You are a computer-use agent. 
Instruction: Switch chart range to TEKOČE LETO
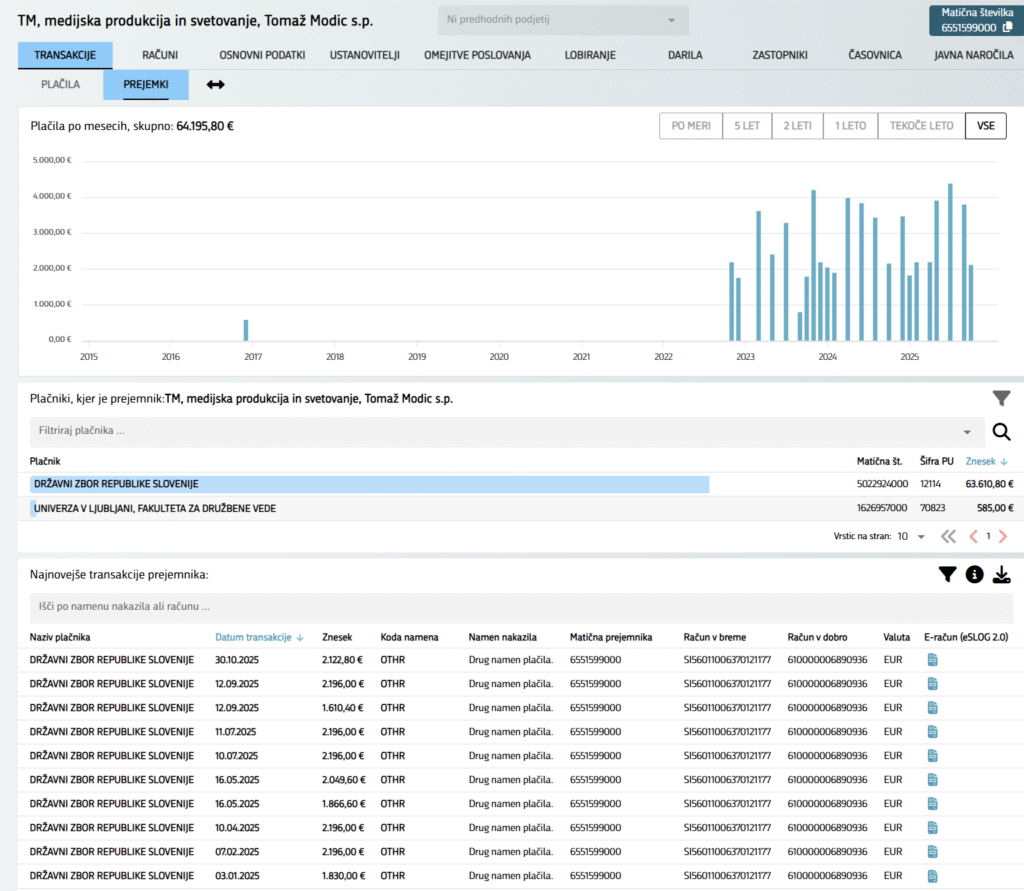tap(920, 126)
